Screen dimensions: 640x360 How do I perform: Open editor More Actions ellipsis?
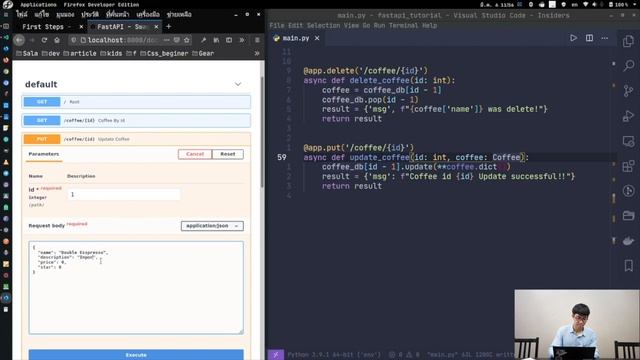click(604, 38)
